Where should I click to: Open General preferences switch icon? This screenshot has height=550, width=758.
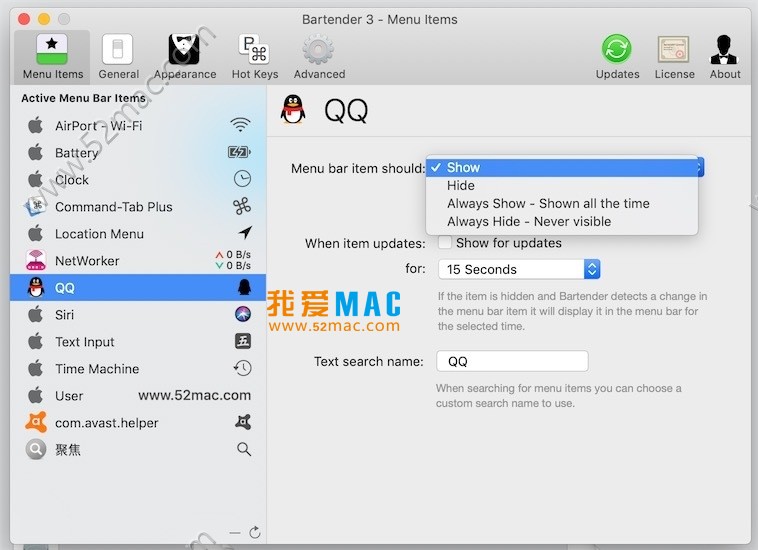pos(117,49)
